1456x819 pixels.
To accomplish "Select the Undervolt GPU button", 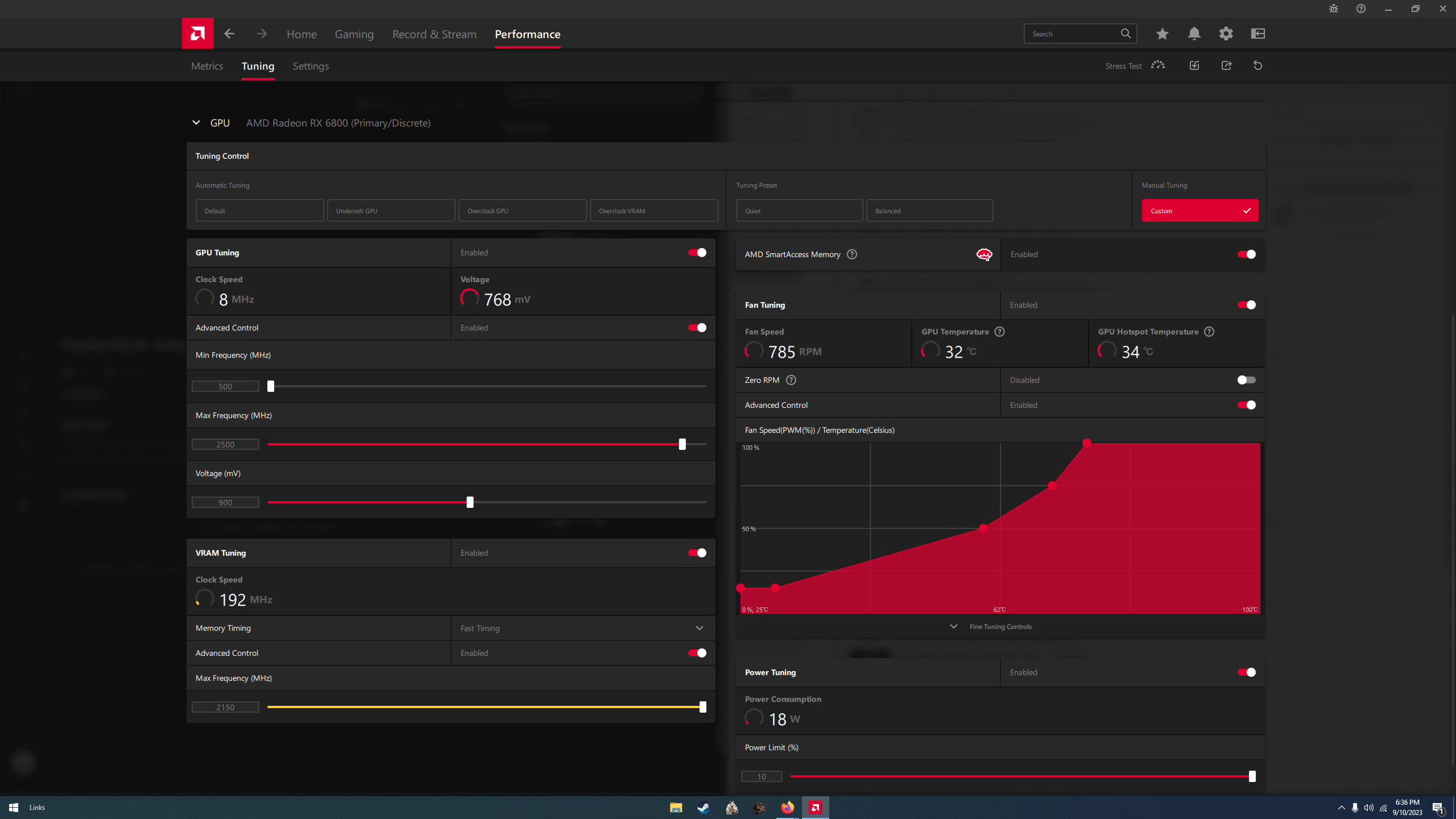I will pos(391,210).
